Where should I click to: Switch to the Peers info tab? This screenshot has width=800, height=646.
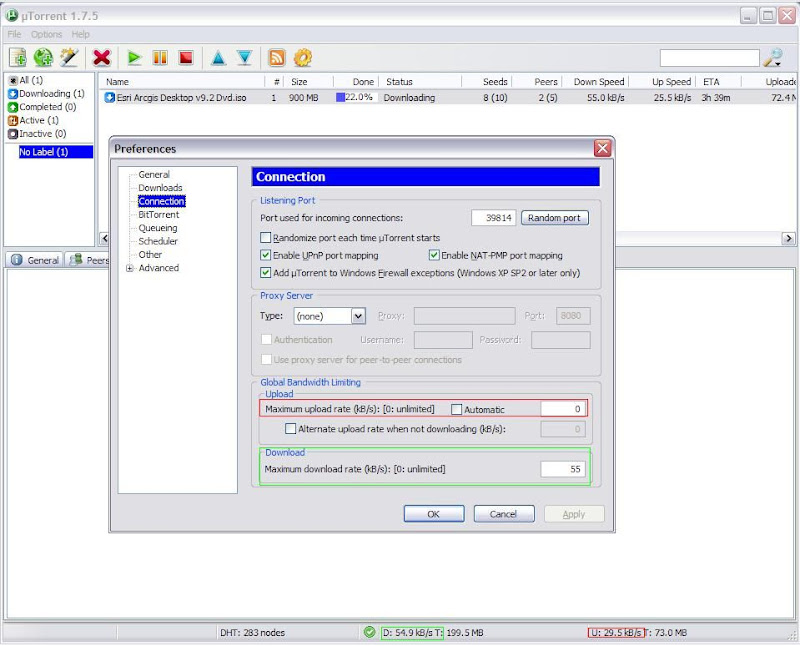pyautogui.click(x=88, y=260)
